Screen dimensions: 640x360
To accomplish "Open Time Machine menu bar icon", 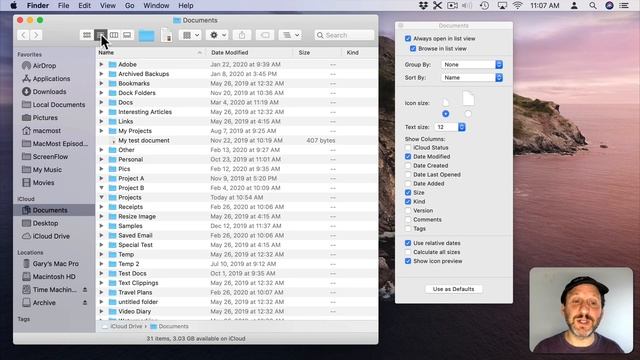I will (x=484, y=6).
